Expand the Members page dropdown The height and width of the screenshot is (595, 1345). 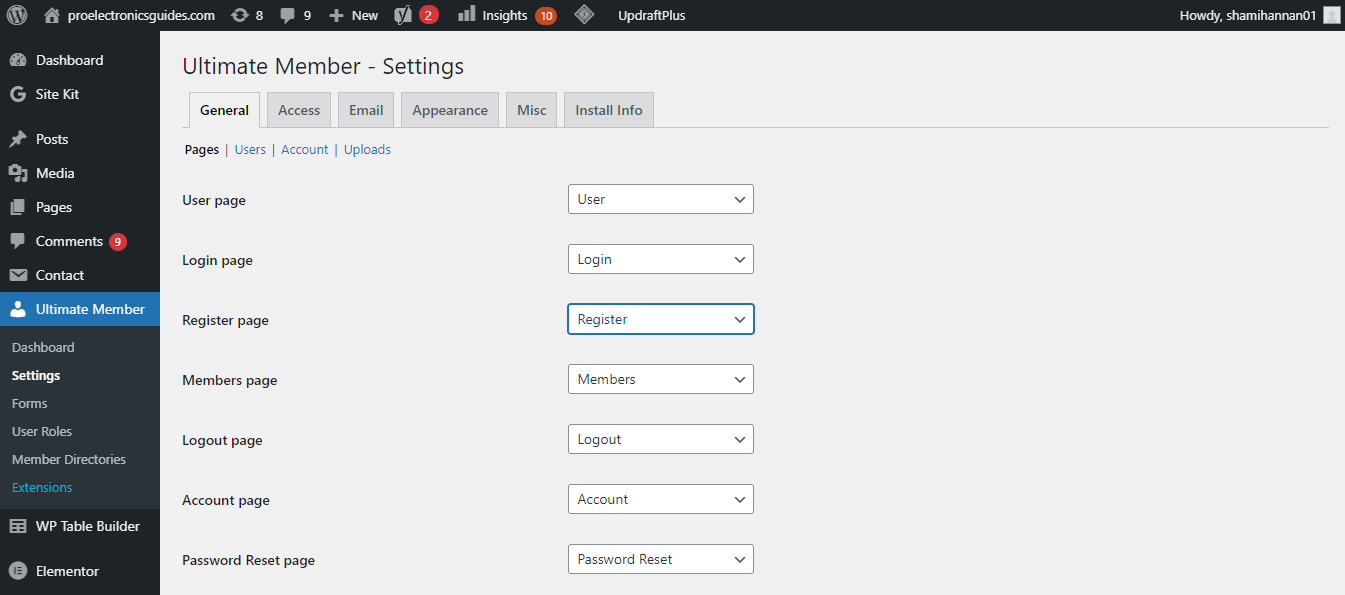660,379
